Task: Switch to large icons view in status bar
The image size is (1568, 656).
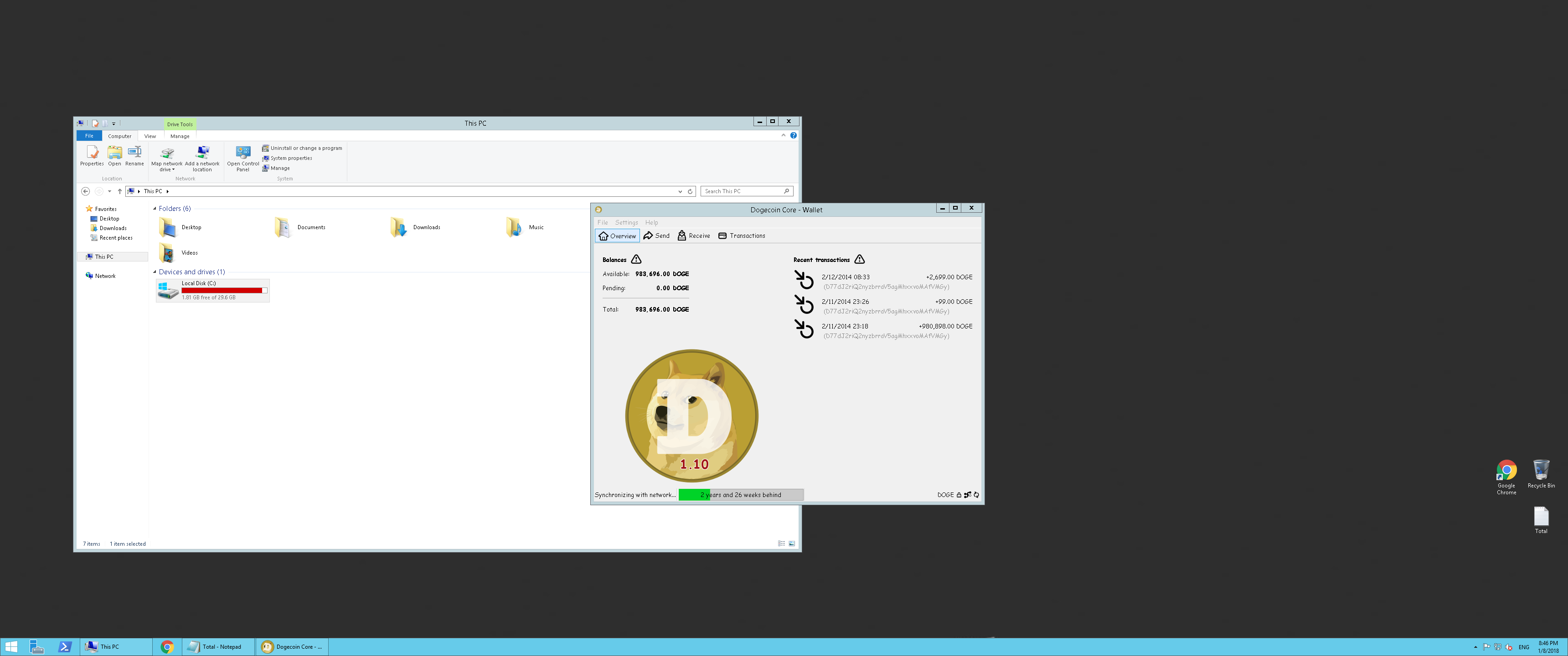Action: click(792, 544)
